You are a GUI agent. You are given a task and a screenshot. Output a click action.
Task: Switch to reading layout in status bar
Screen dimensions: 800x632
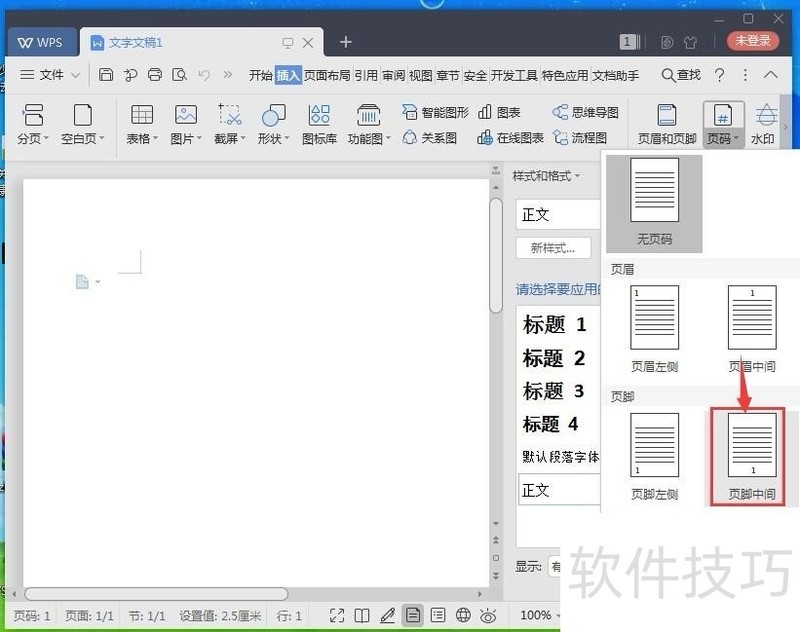362,616
